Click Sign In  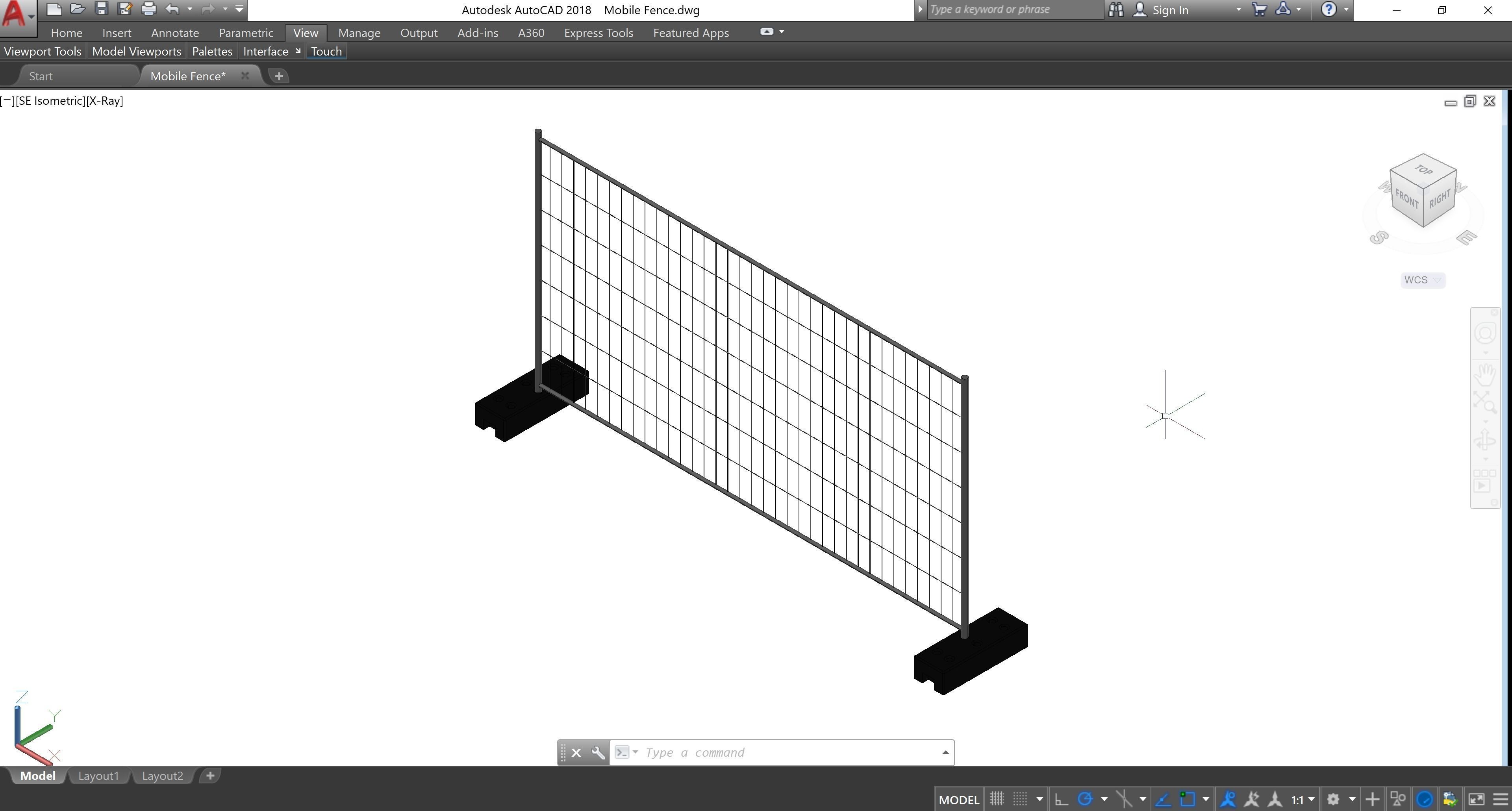click(x=1170, y=10)
